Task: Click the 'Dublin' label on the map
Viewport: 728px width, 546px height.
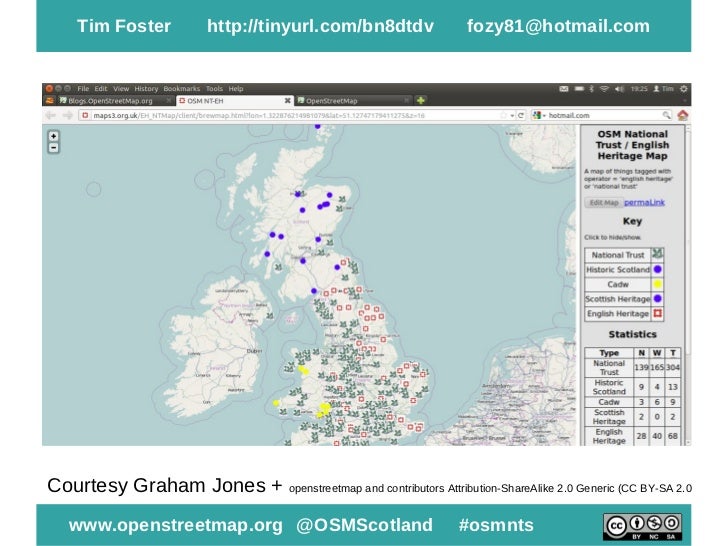Action: (254, 351)
